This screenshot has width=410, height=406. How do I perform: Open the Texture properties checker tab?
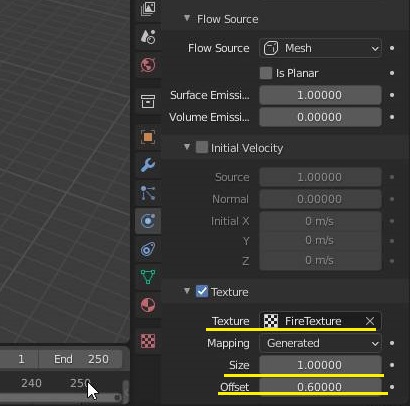click(x=148, y=341)
